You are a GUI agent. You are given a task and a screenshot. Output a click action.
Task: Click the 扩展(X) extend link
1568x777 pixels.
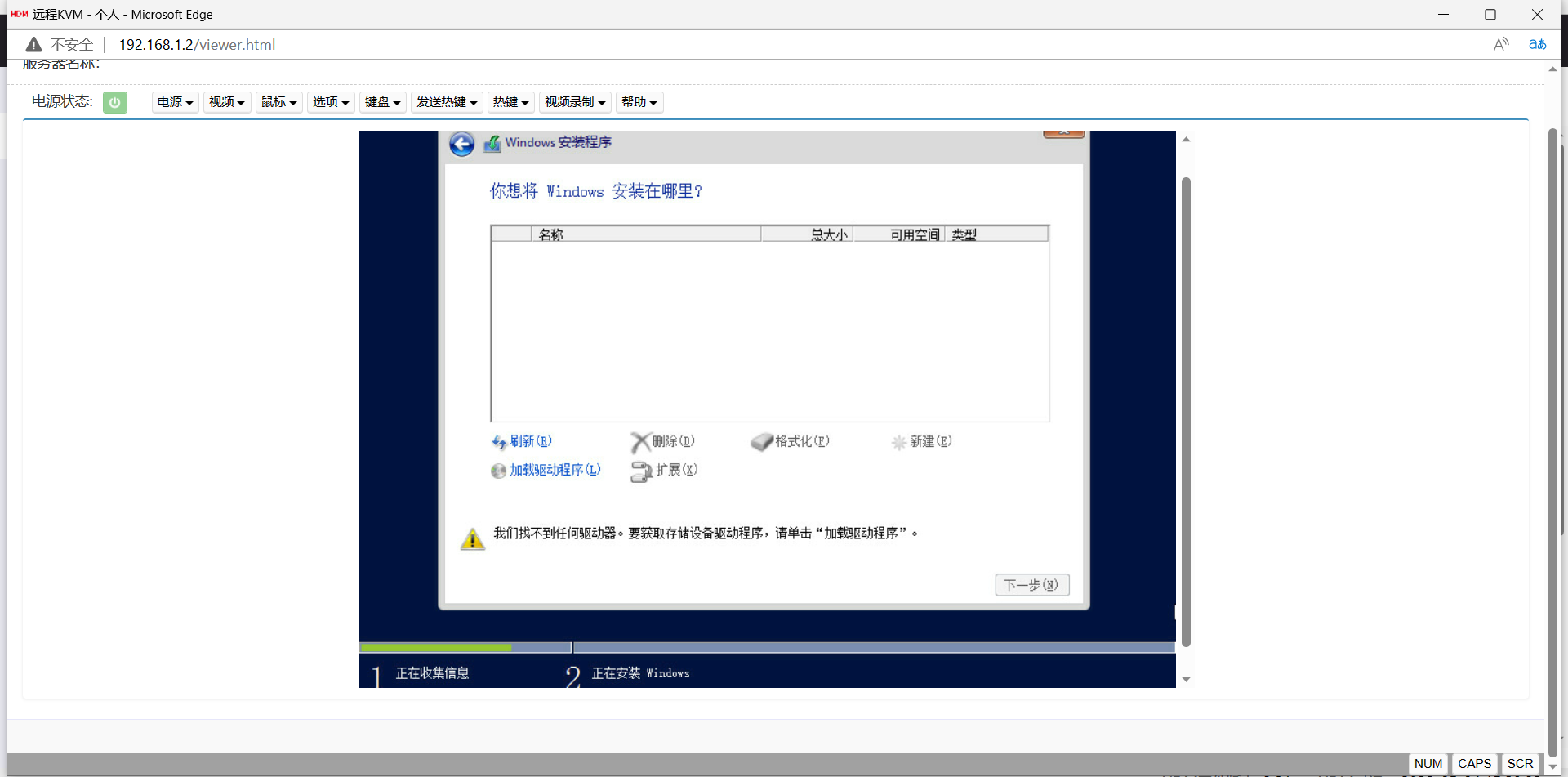[677, 470]
